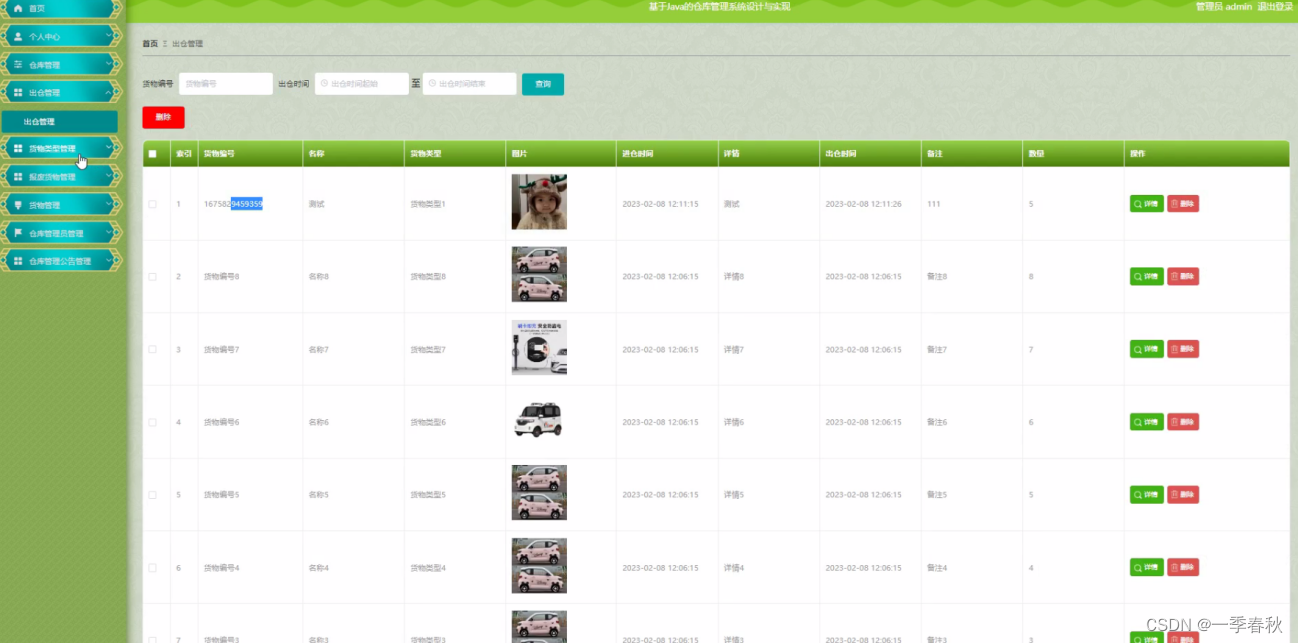Viewport: 1298px width, 643px height.
Task: Delete the 测试 row with 删除
Action: [1183, 204]
